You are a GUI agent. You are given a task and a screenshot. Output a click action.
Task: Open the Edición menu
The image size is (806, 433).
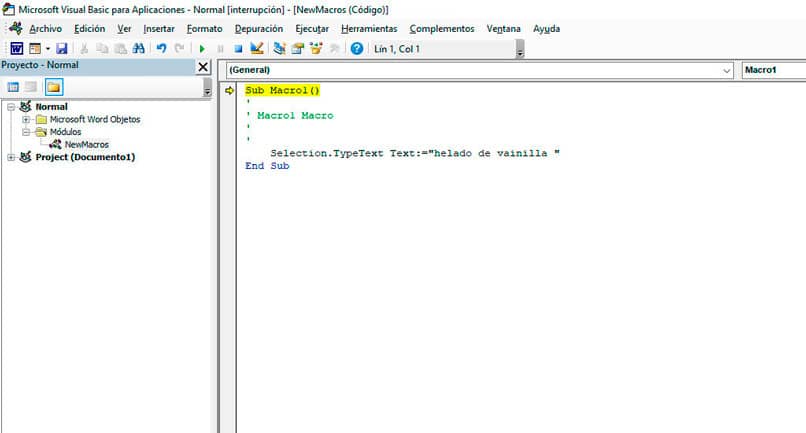[x=89, y=29]
